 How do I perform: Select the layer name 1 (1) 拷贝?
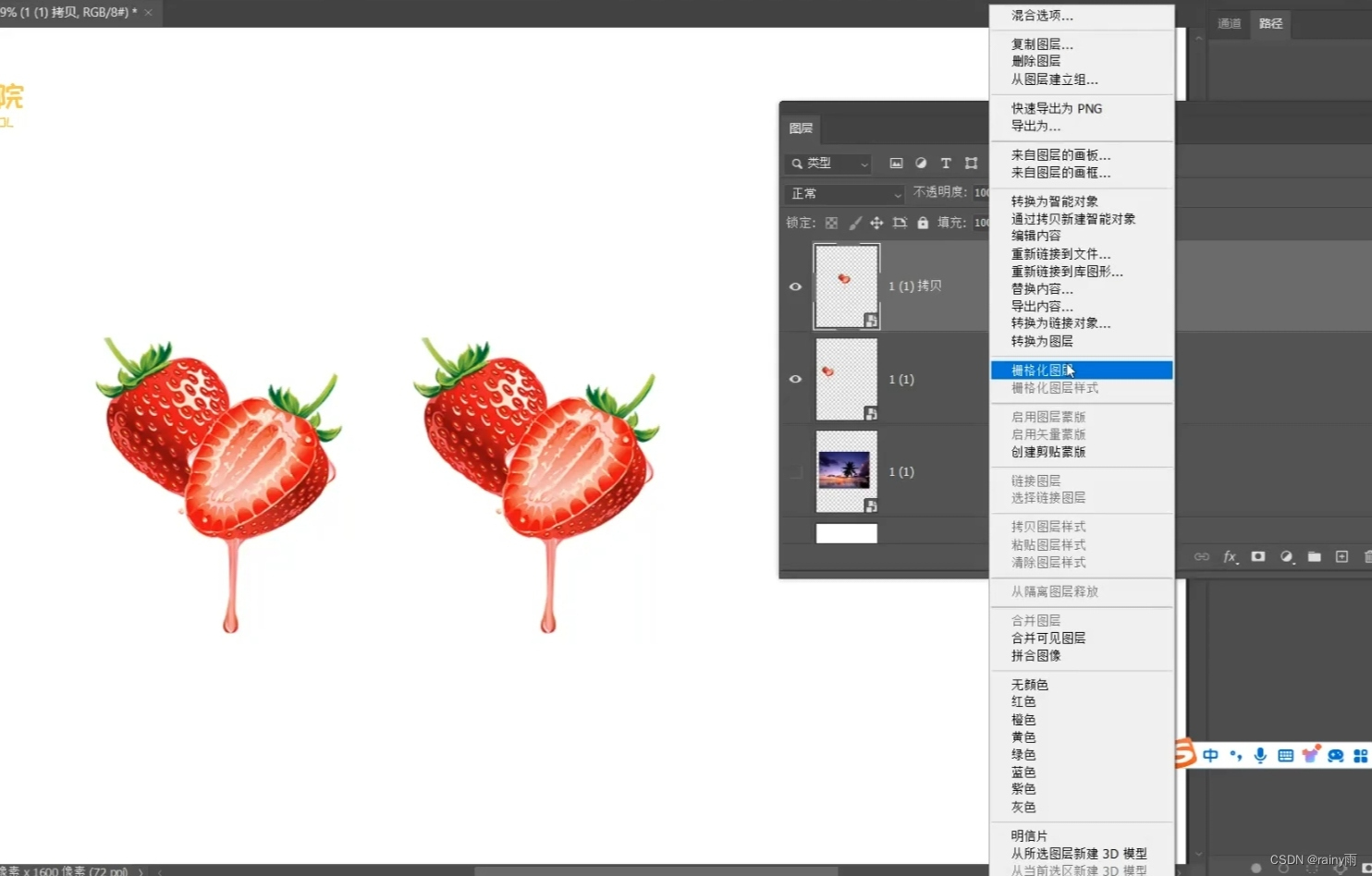[x=914, y=286]
